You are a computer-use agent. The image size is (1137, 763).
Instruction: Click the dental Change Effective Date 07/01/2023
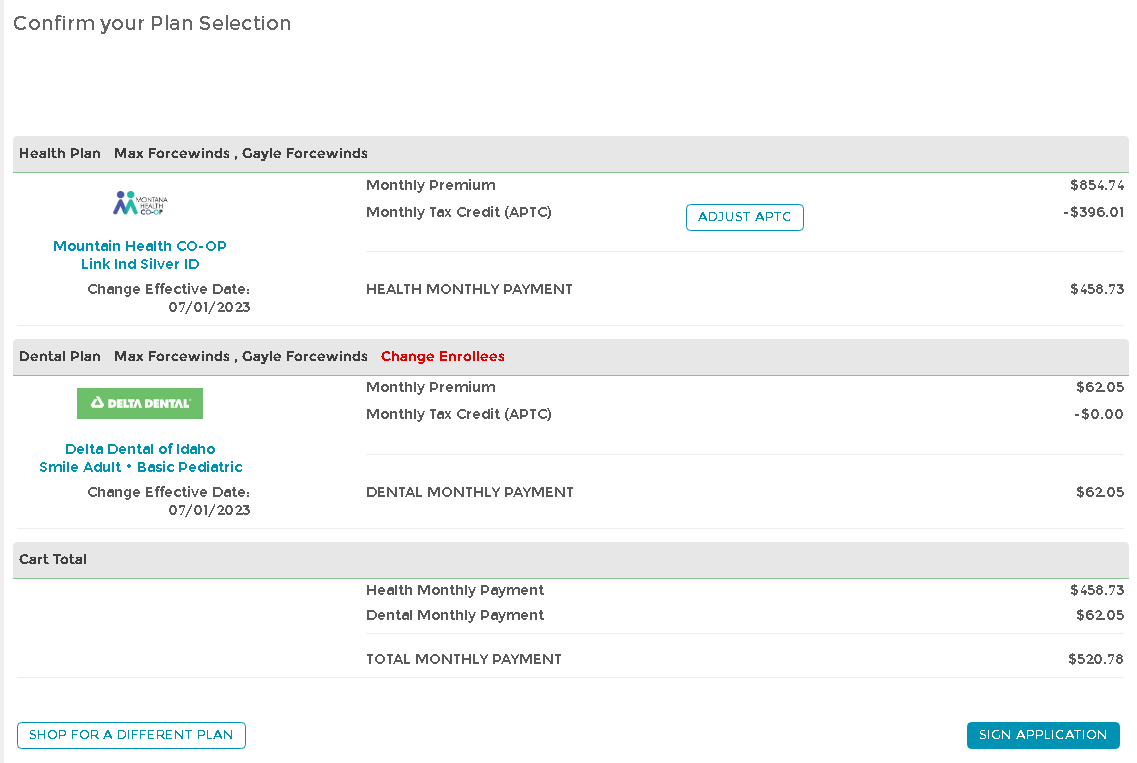[209, 510]
